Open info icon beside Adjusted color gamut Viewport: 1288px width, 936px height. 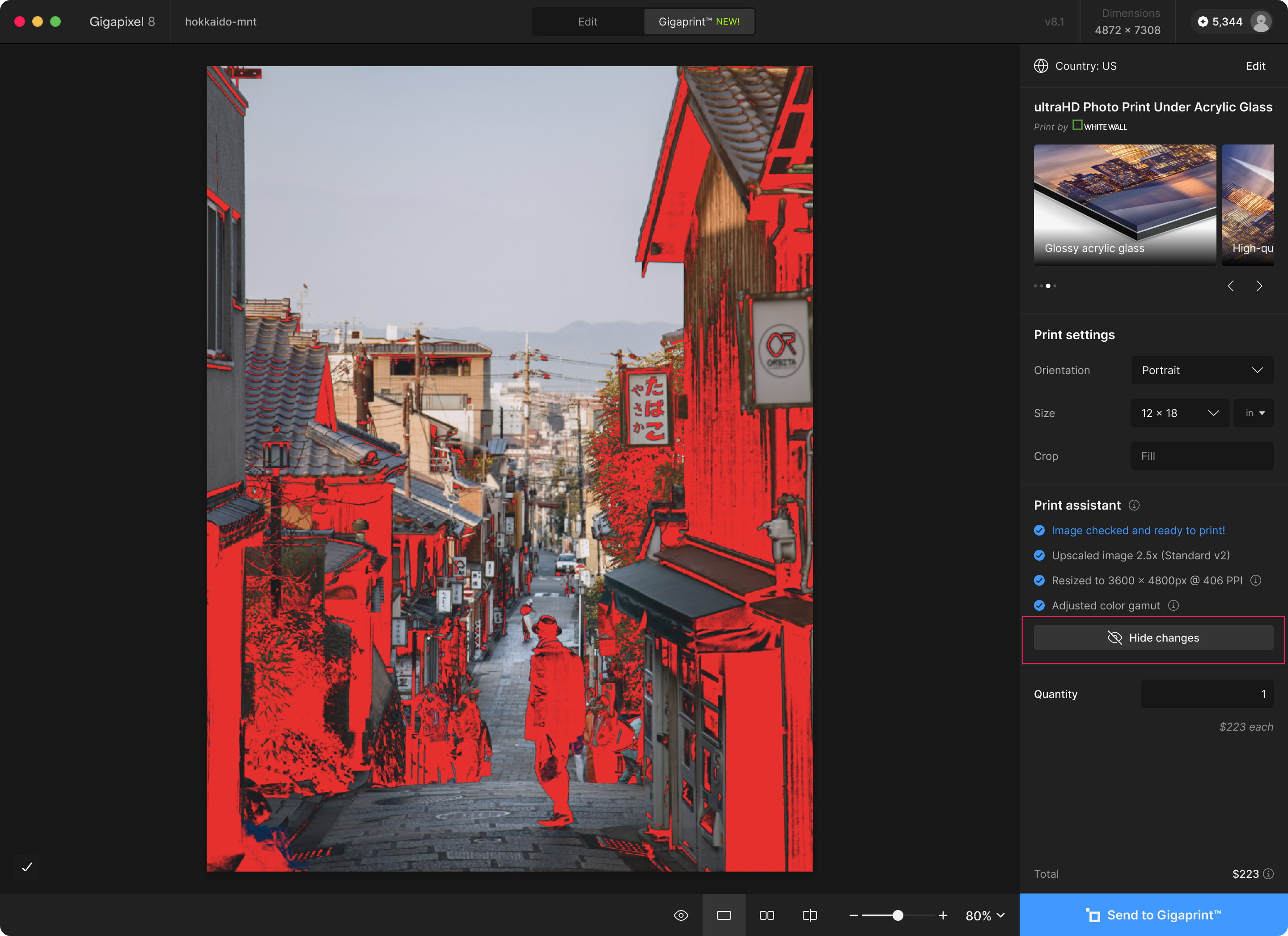tap(1173, 605)
